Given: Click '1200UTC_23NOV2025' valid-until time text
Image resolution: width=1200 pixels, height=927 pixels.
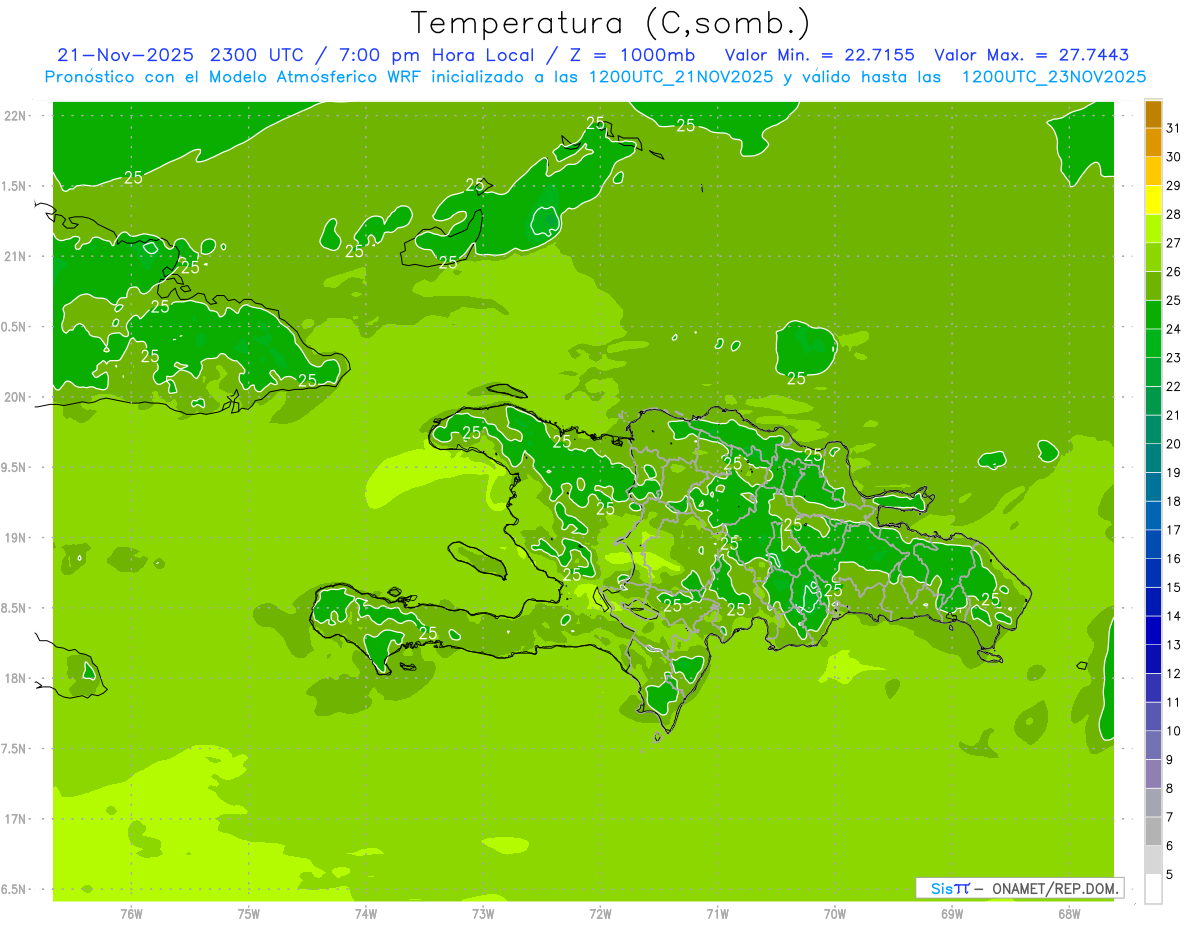Looking at the screenshot, I should (1053, 77).
